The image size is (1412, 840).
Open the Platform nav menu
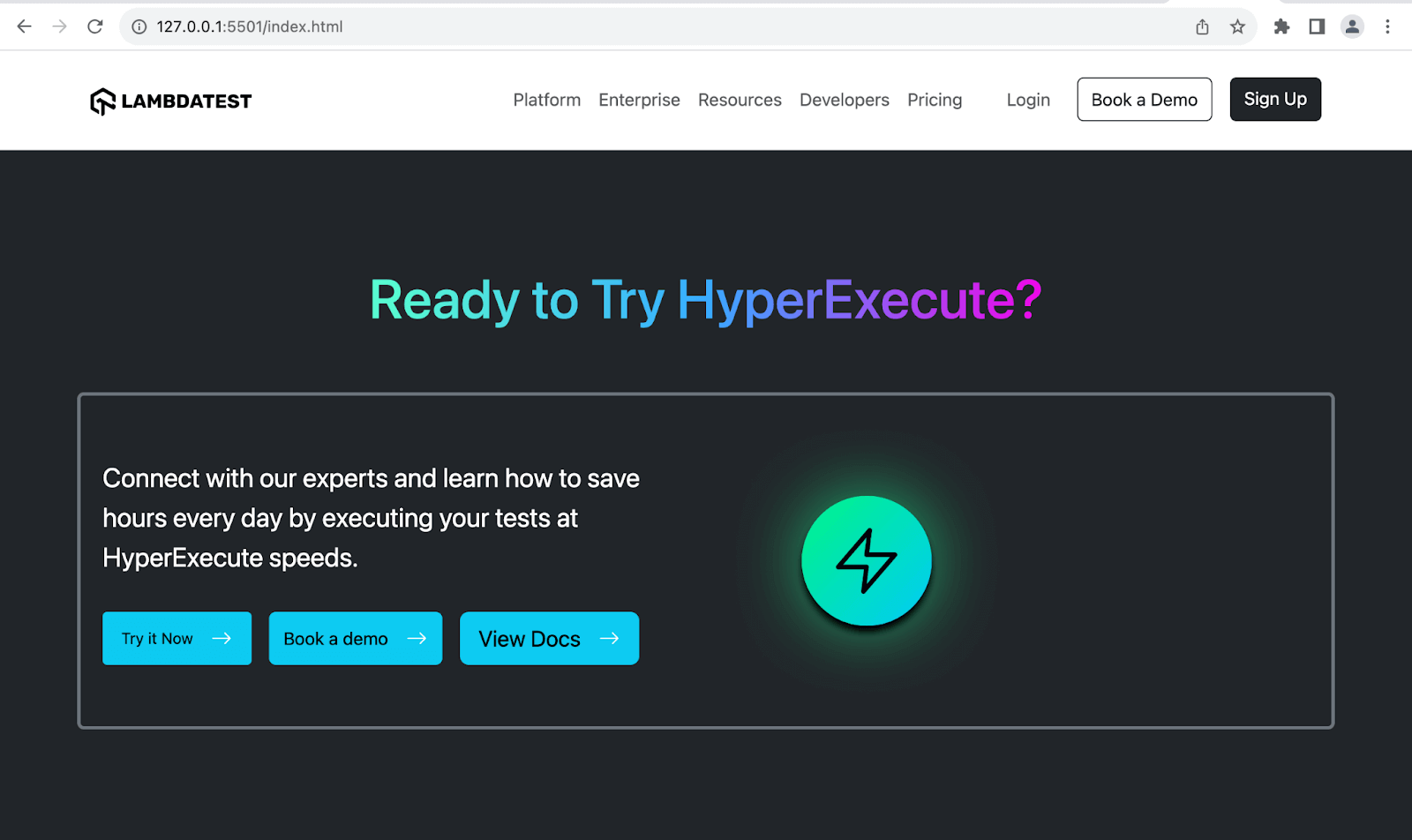547,100
